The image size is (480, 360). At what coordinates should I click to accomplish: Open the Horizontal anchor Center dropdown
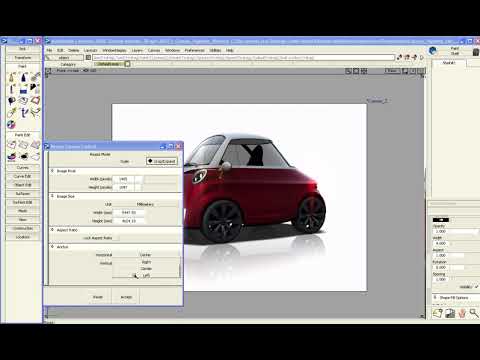(x=146, y=255)
